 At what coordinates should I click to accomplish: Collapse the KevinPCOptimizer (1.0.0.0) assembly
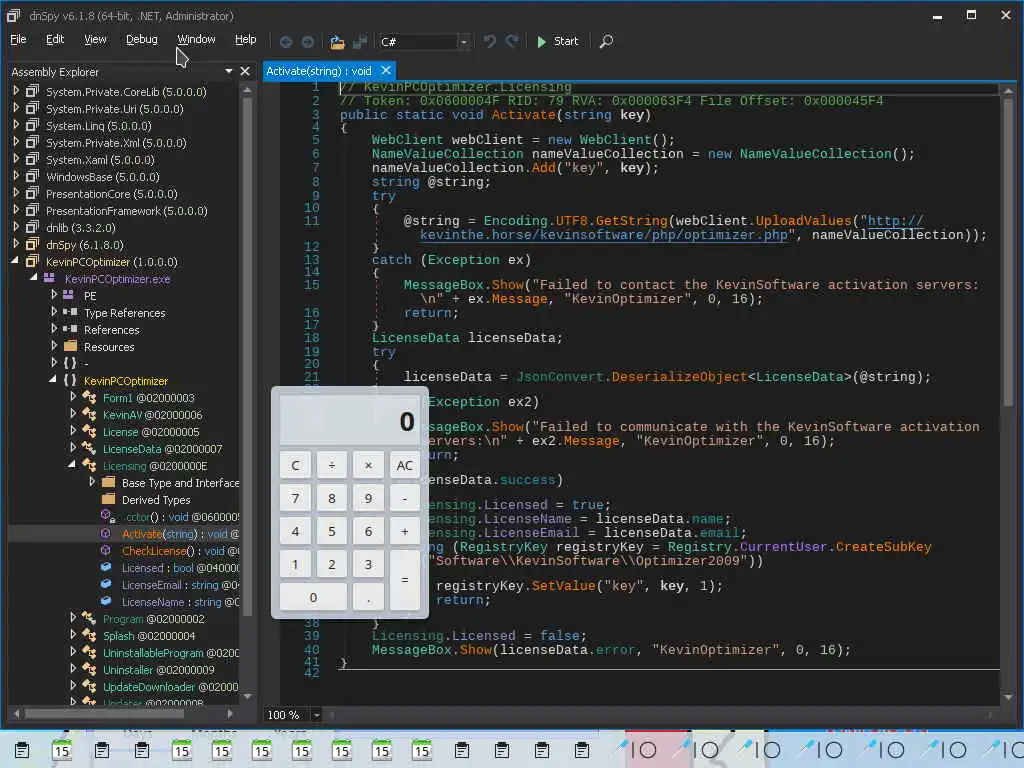pos(15,261)
